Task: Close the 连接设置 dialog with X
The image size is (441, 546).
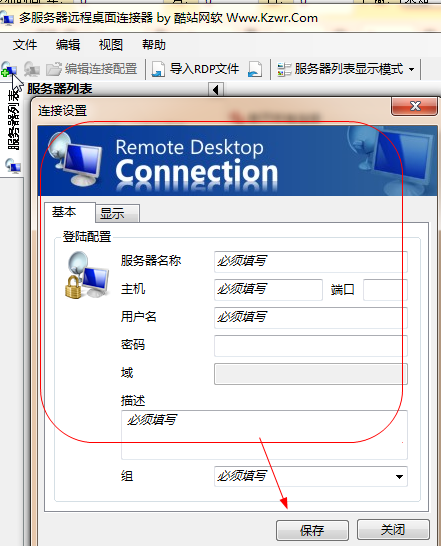Action: coord(415,106)
